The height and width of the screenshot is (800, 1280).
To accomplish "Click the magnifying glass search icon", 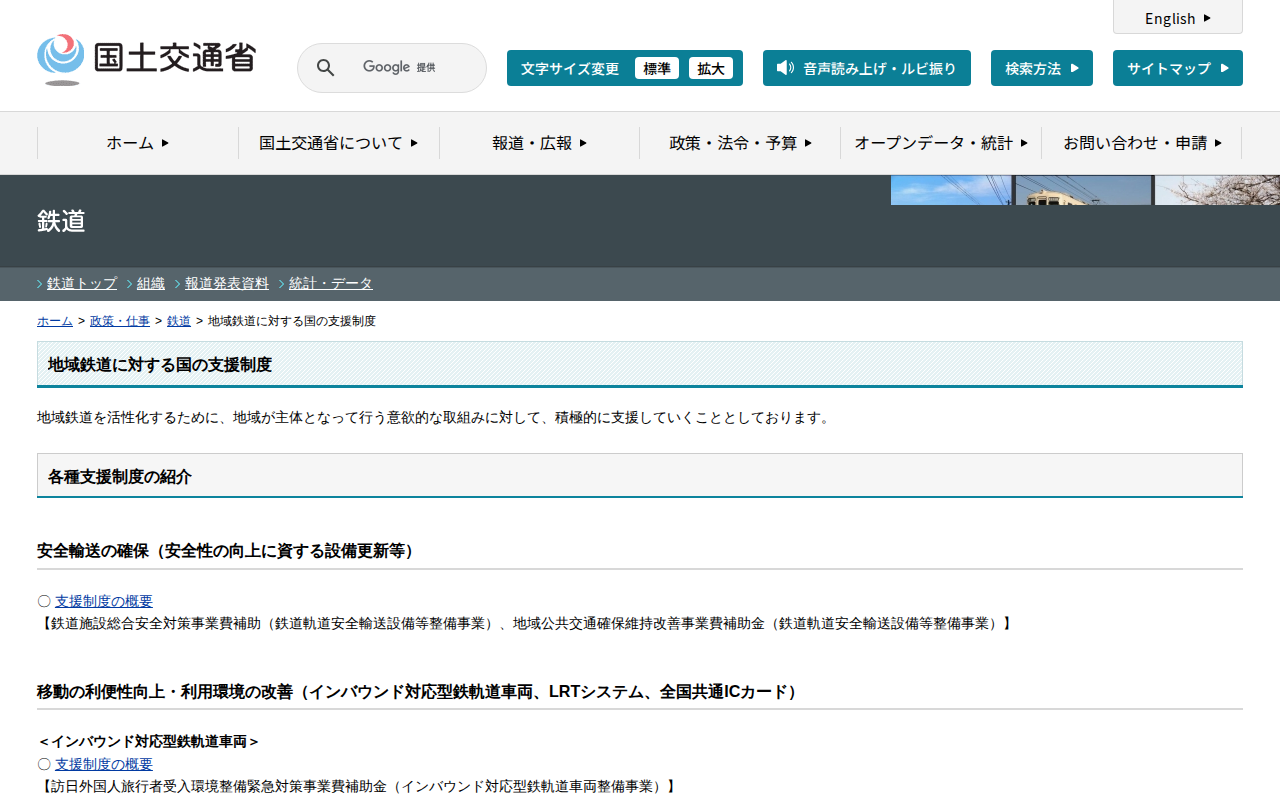I will [325, 68].
